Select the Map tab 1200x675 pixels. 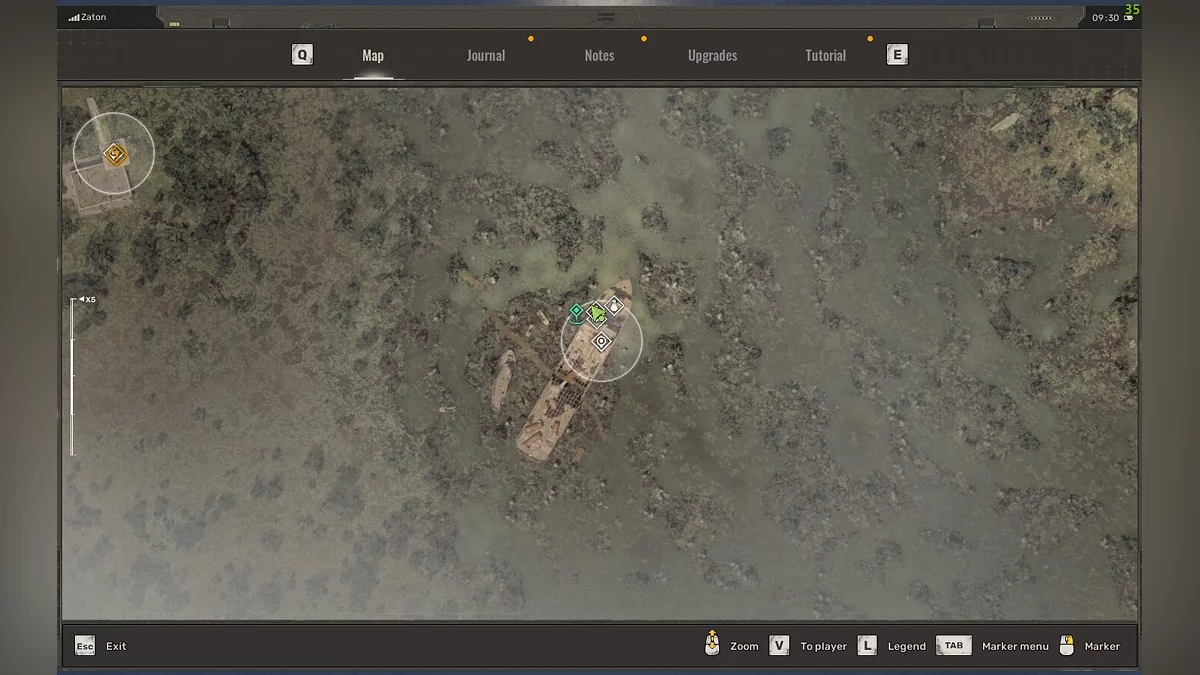[373, 56]
